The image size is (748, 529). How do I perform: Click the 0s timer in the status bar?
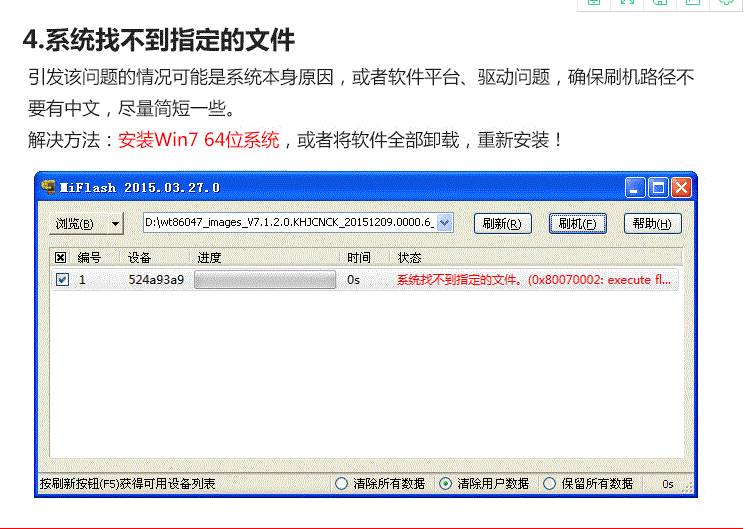click(667, 484)
